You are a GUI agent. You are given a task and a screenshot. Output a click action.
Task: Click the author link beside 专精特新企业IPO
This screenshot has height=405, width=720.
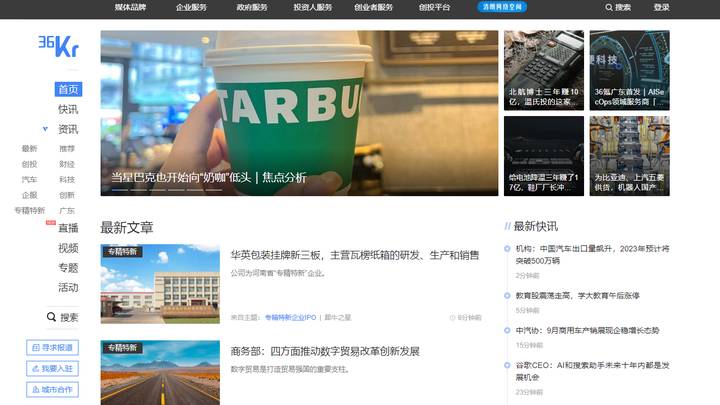pos(338,317)
